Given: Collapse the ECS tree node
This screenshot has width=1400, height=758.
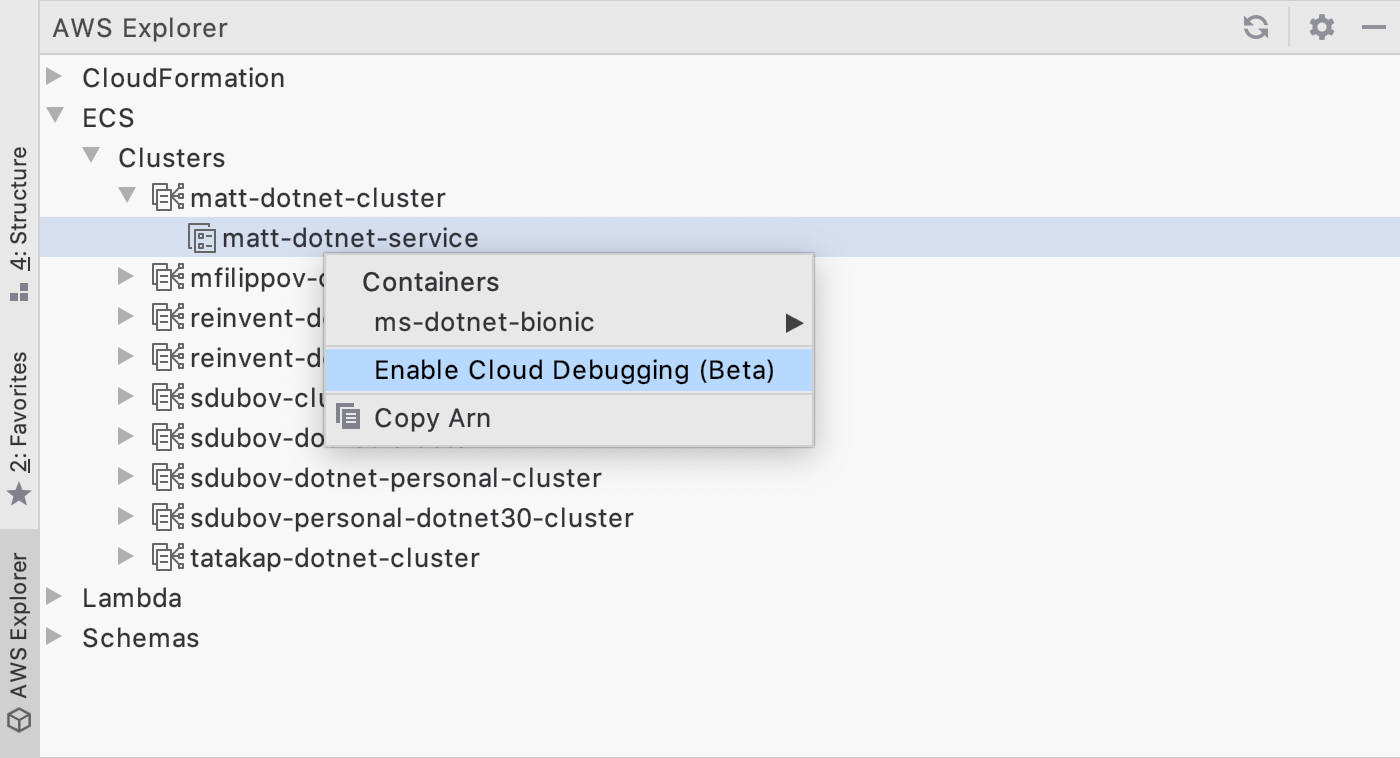Looking at the screenshot, I should click(56, 117).
